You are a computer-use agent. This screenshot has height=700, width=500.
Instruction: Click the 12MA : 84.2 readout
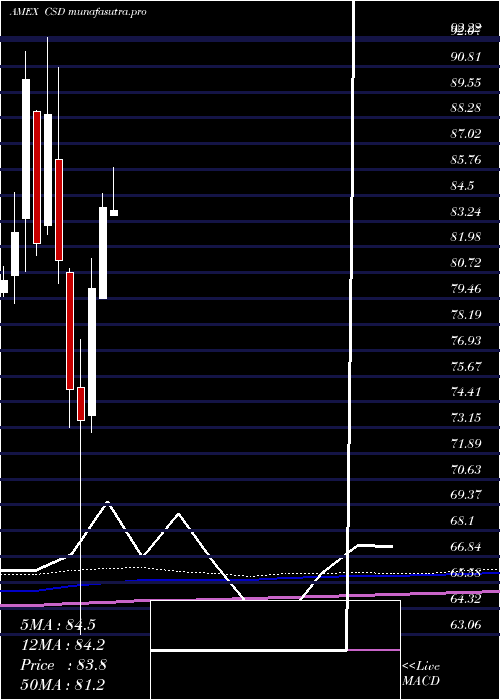tap(63, 645)
